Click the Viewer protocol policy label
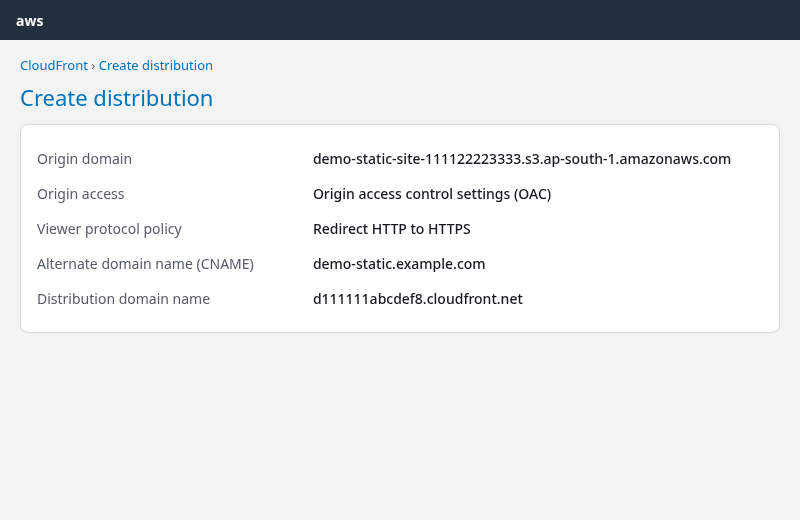 click(x=109, y=229)
